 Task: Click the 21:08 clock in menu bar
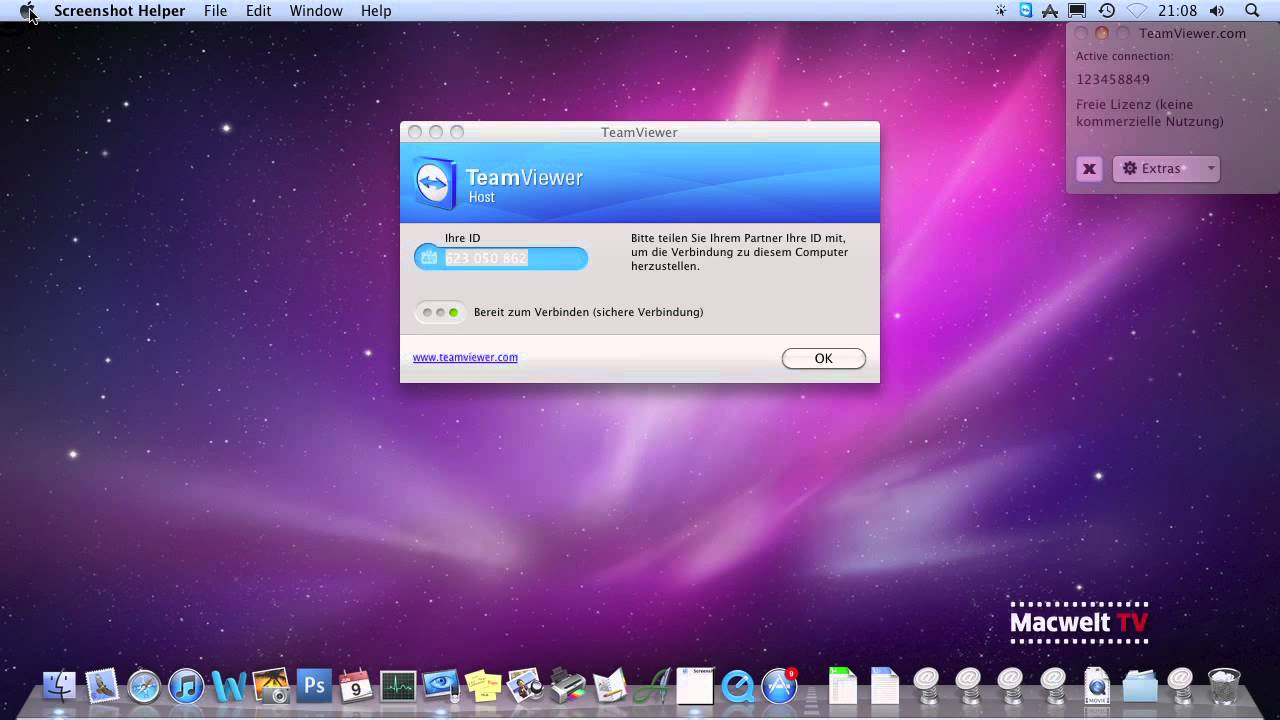tap(1177, 11)
